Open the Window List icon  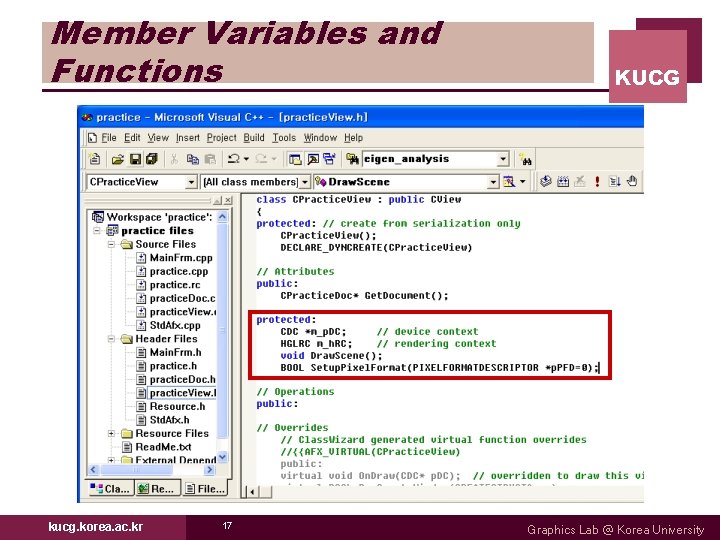pos(329,159)
